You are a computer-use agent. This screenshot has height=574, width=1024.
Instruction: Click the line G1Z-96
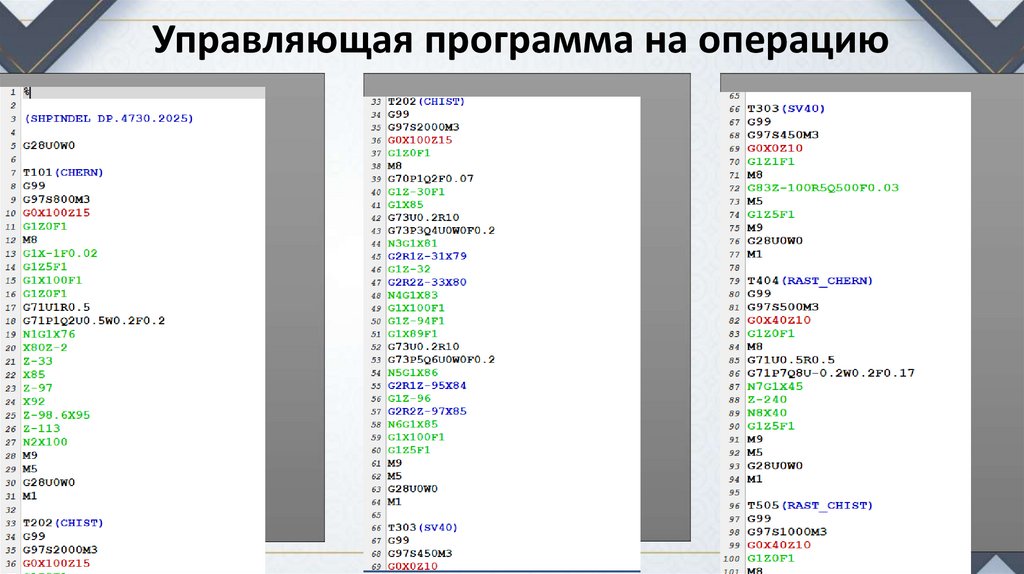coord(409,398)
